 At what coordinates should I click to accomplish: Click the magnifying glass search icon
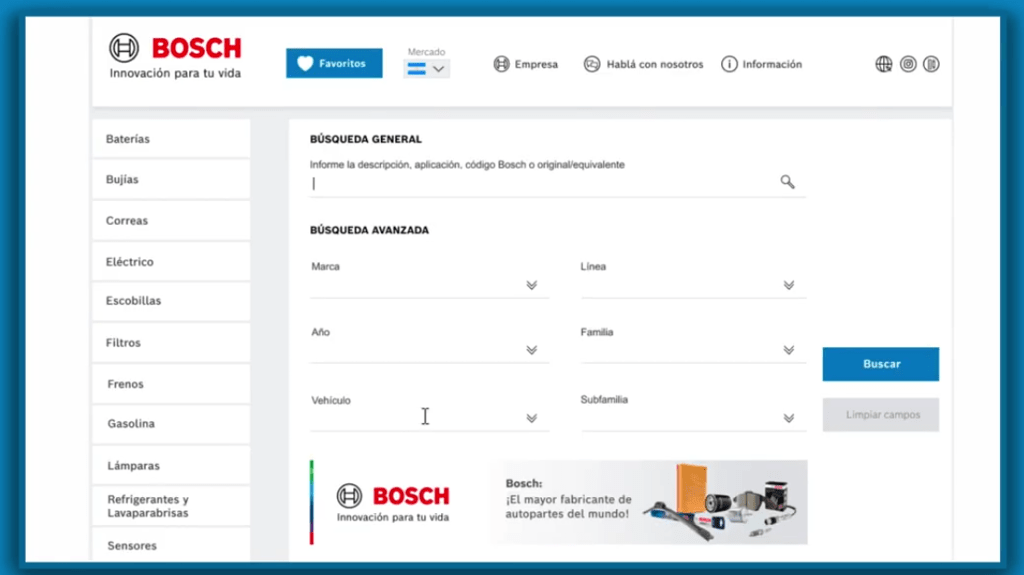coord(788,182)
